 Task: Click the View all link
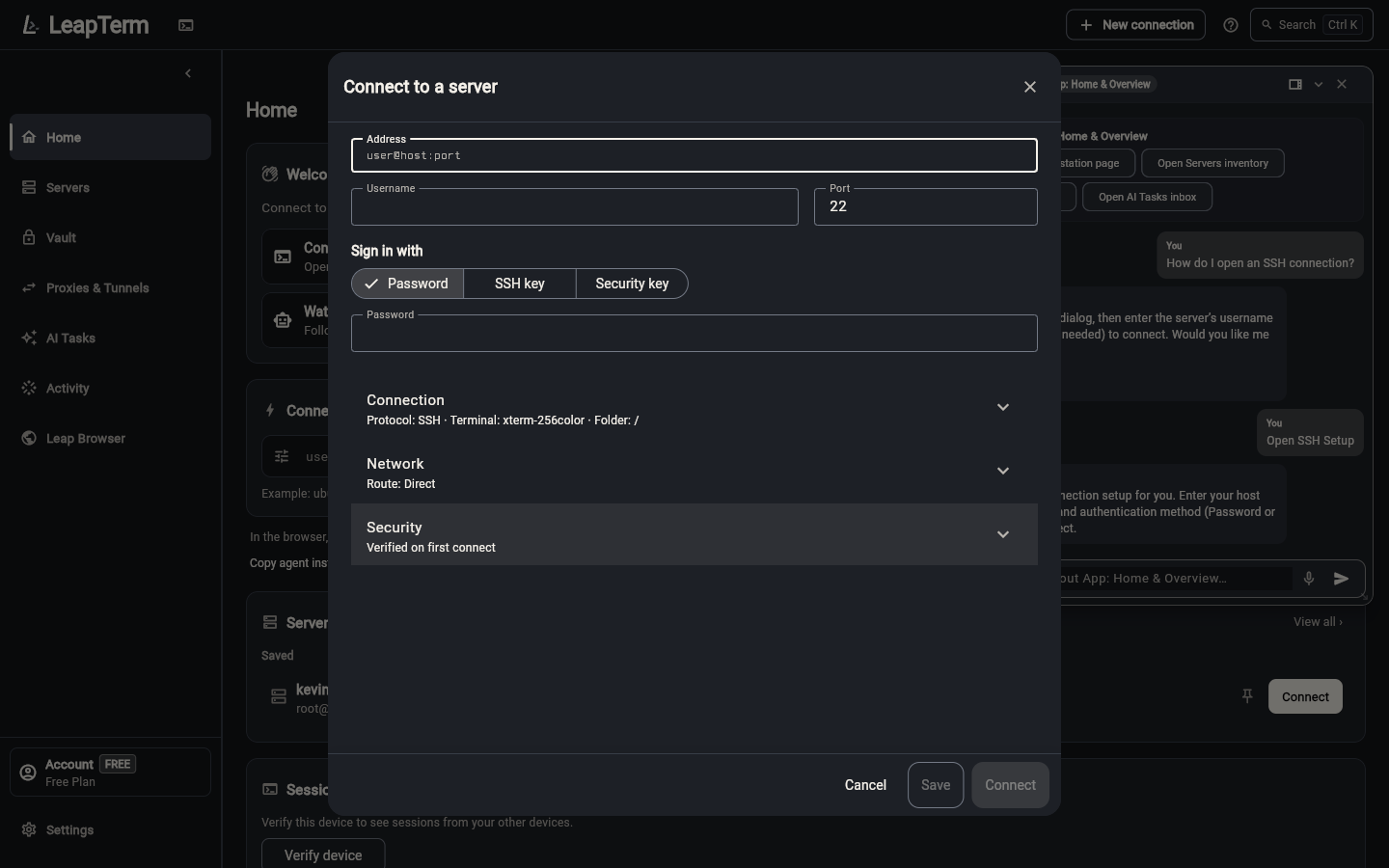[x=1318, y=622]
